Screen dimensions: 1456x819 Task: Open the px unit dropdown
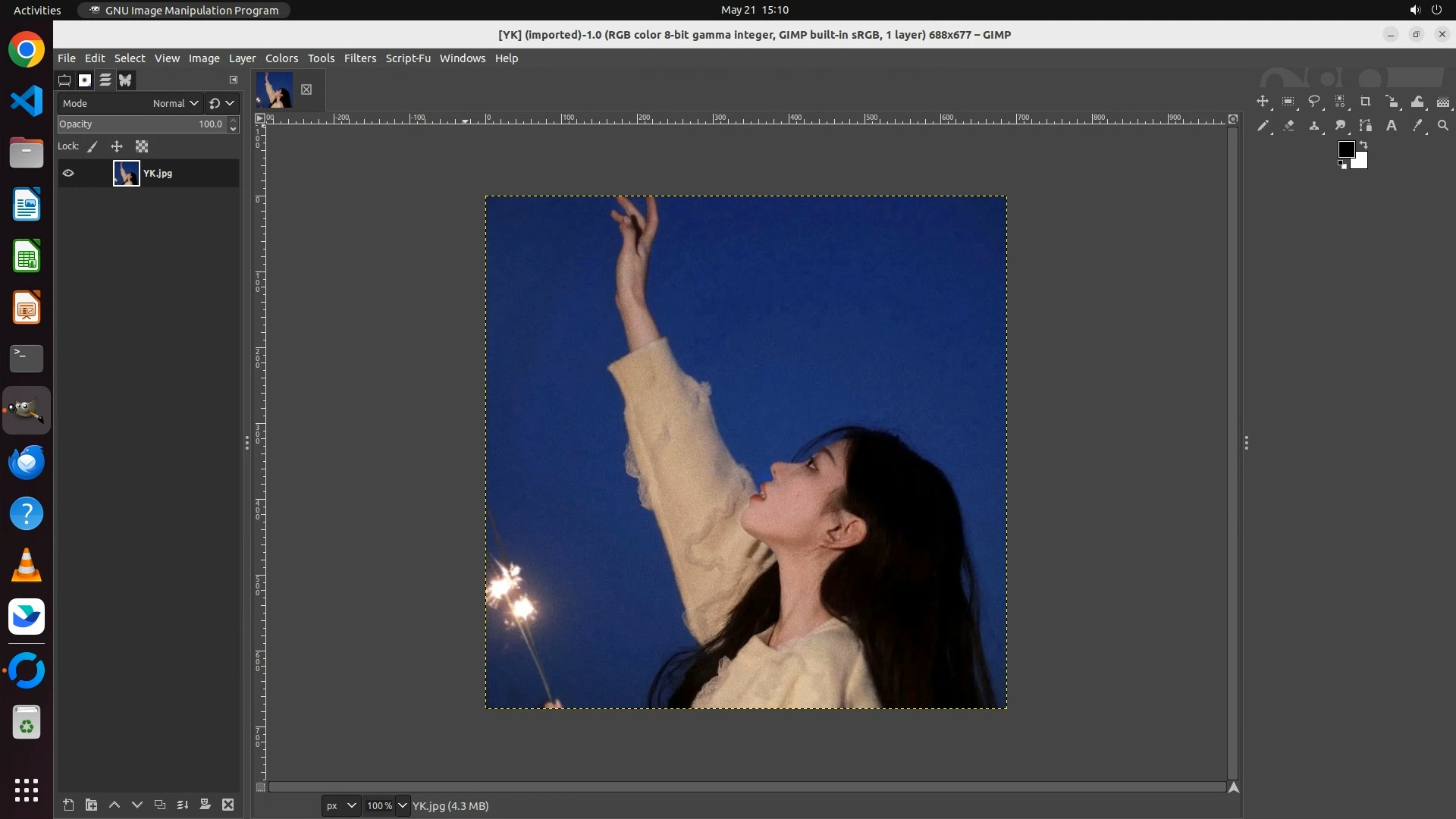(x=340, y=805)
